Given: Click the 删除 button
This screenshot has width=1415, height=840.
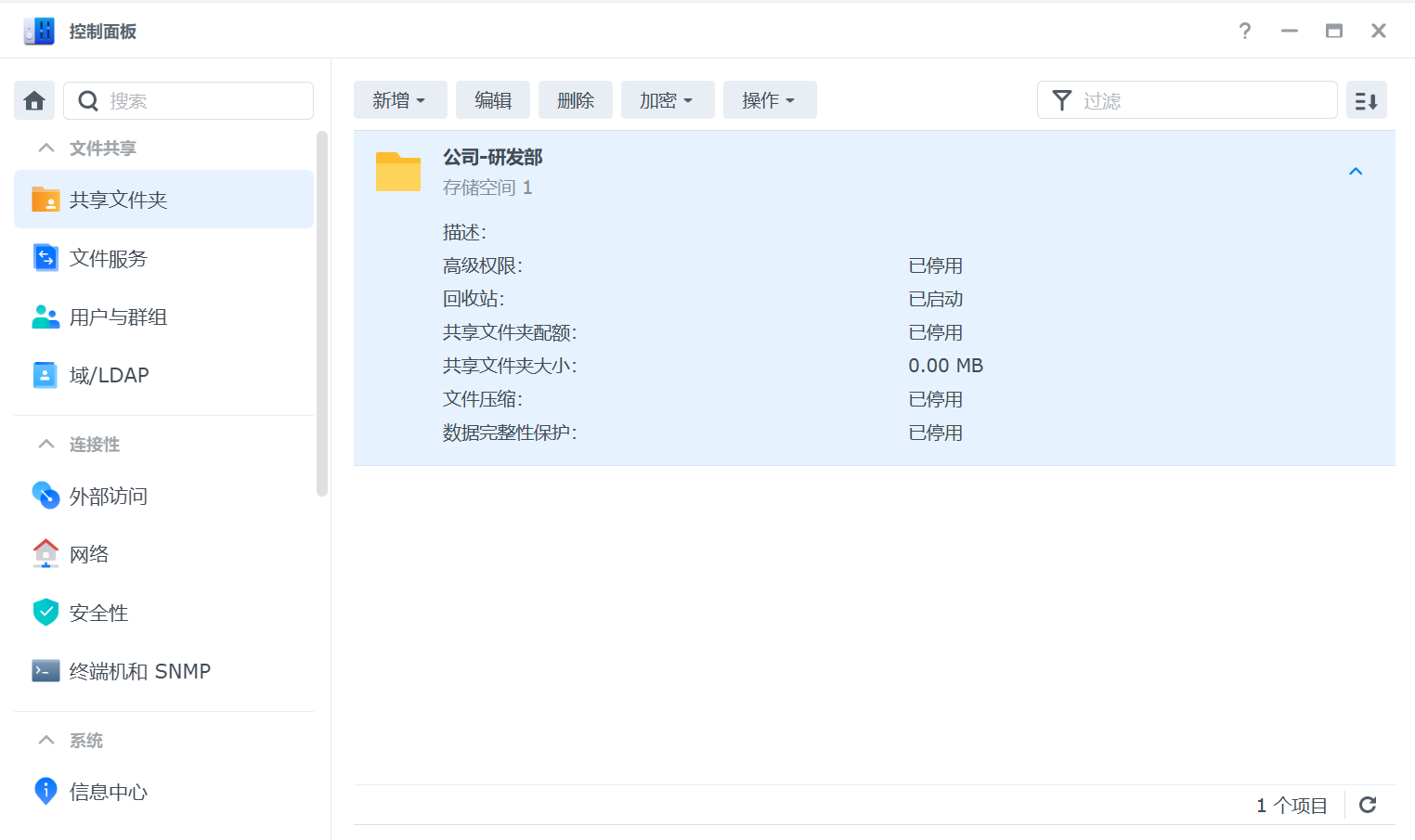Looking at the screenshot, I should (576, 99).
